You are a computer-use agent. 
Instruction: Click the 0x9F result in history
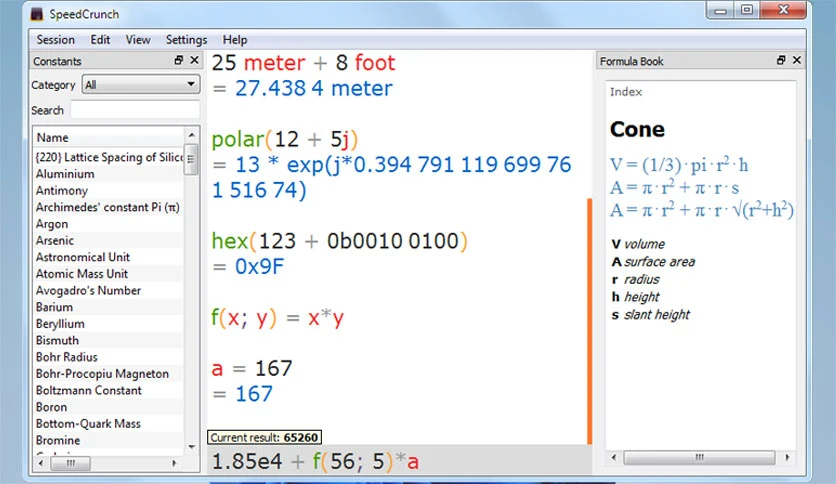click(x=260, y=267)
